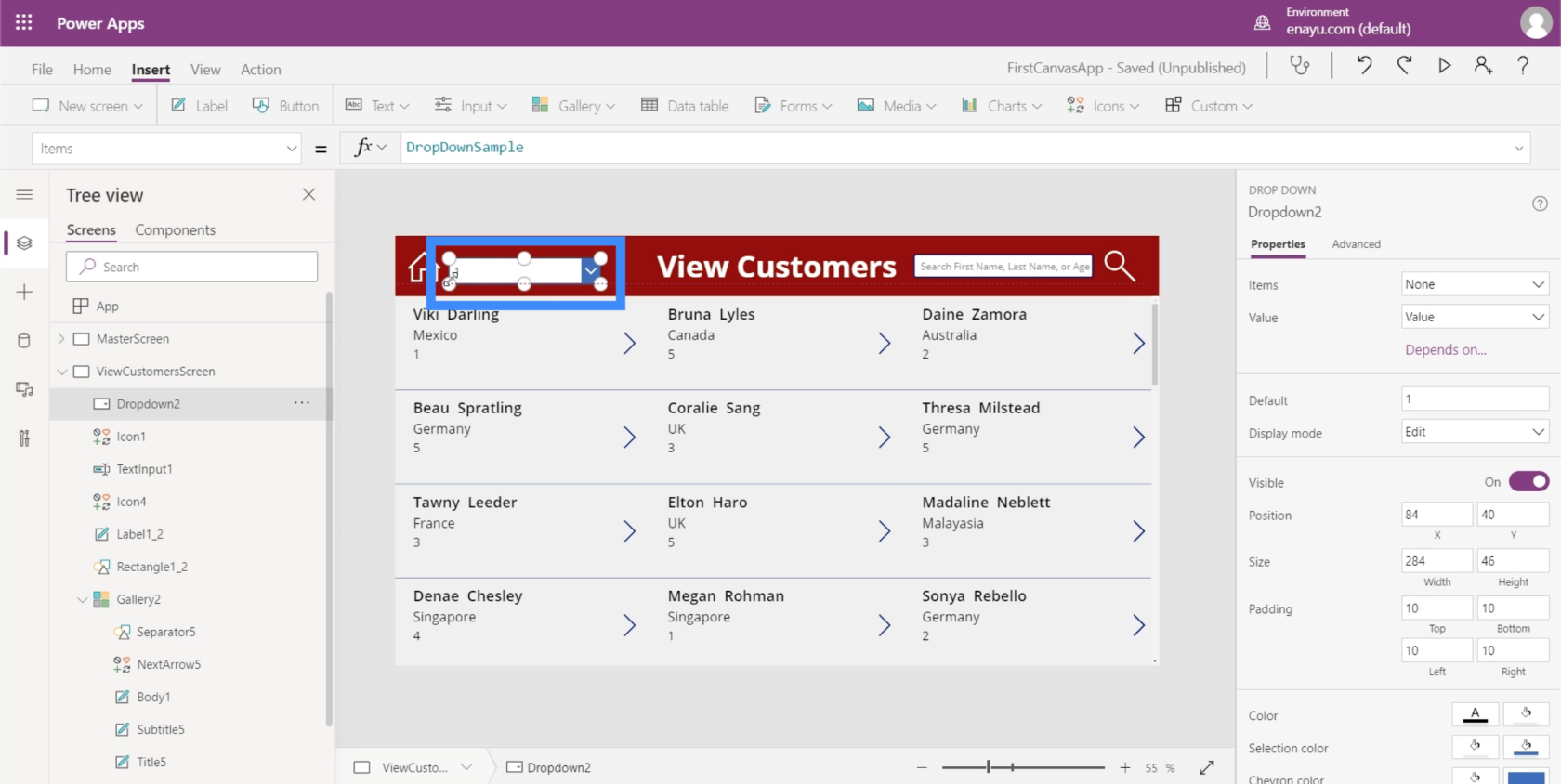Click the Width size field
This screenshot has width=1561, height=784.
(1436, 561)
